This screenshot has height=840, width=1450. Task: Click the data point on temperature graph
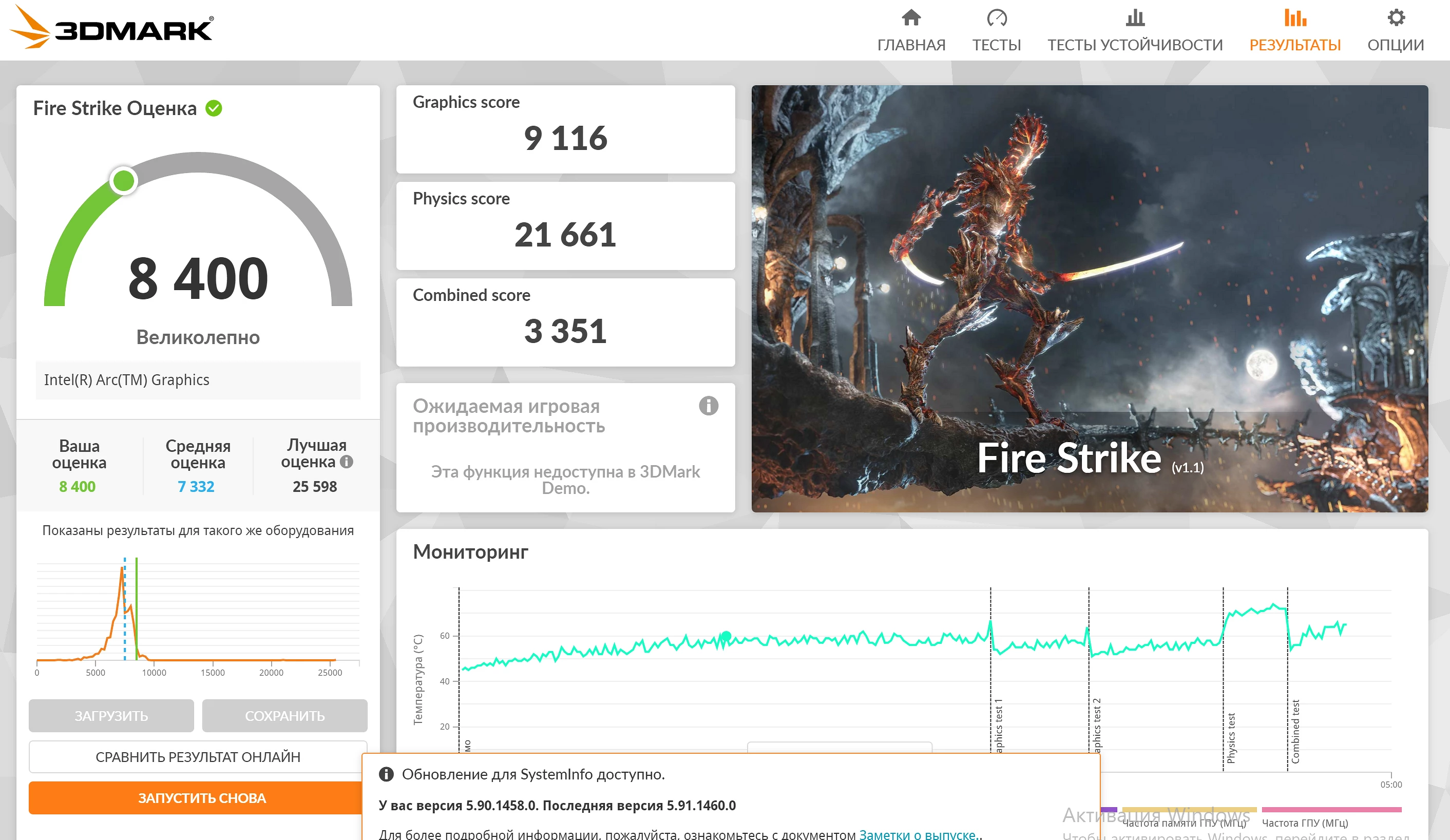pos(726,636)
